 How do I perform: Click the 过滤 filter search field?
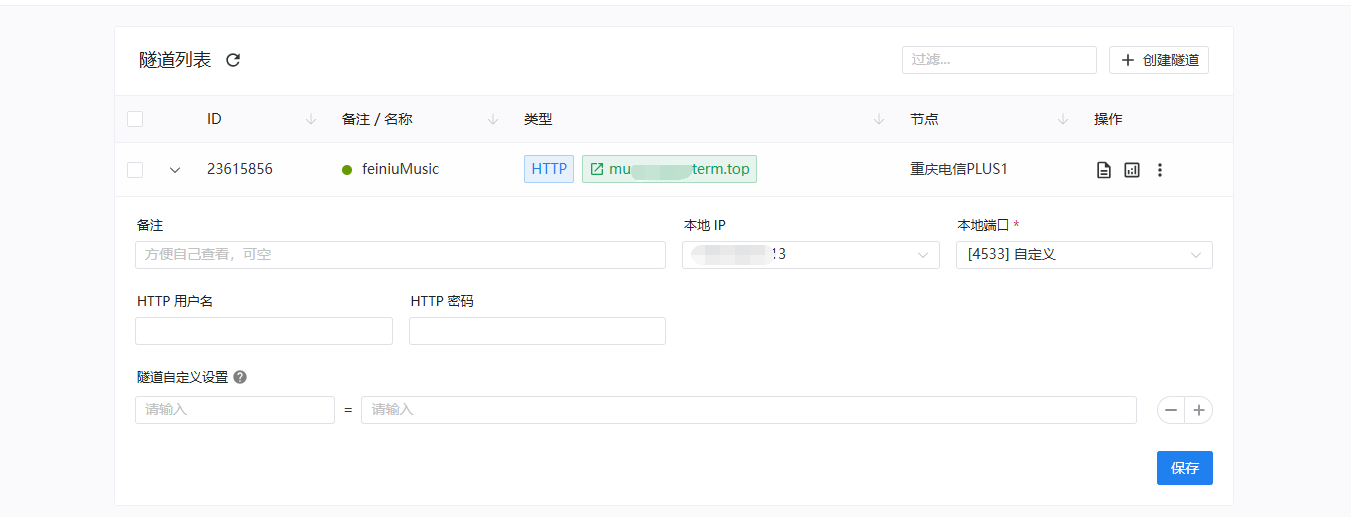[999, 60]
